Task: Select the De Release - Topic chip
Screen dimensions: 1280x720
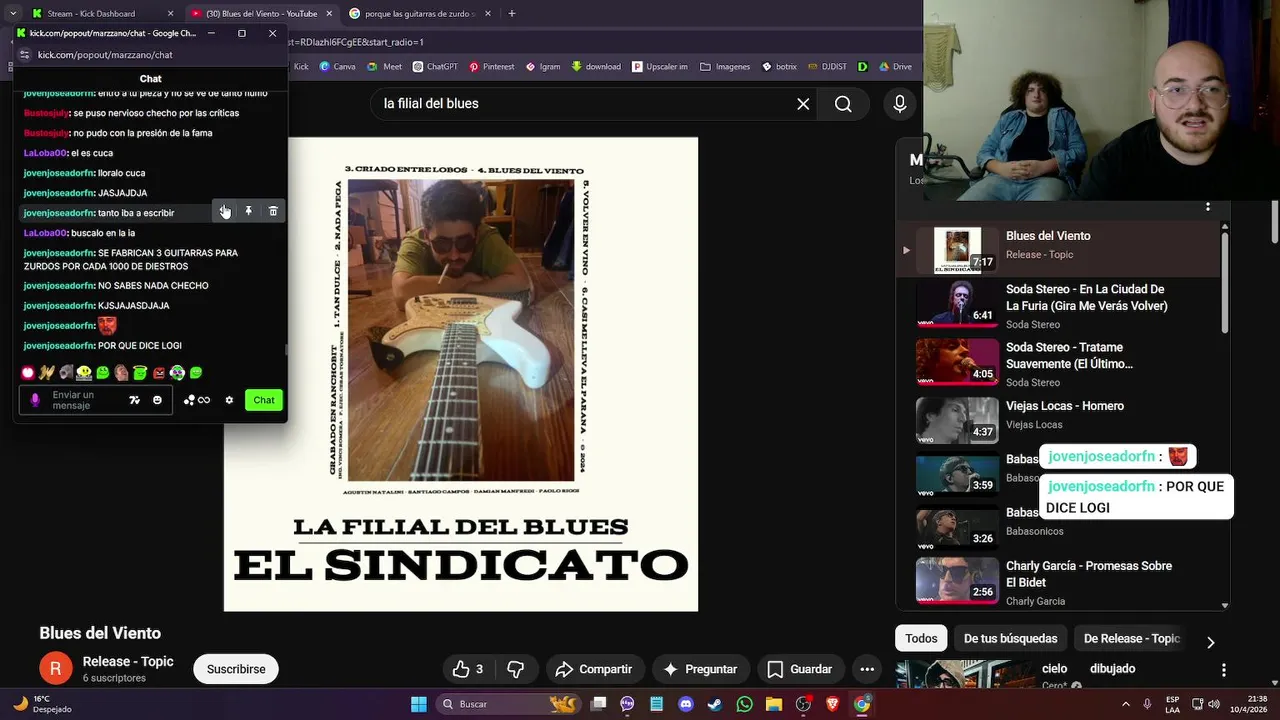Action: 1131,638
